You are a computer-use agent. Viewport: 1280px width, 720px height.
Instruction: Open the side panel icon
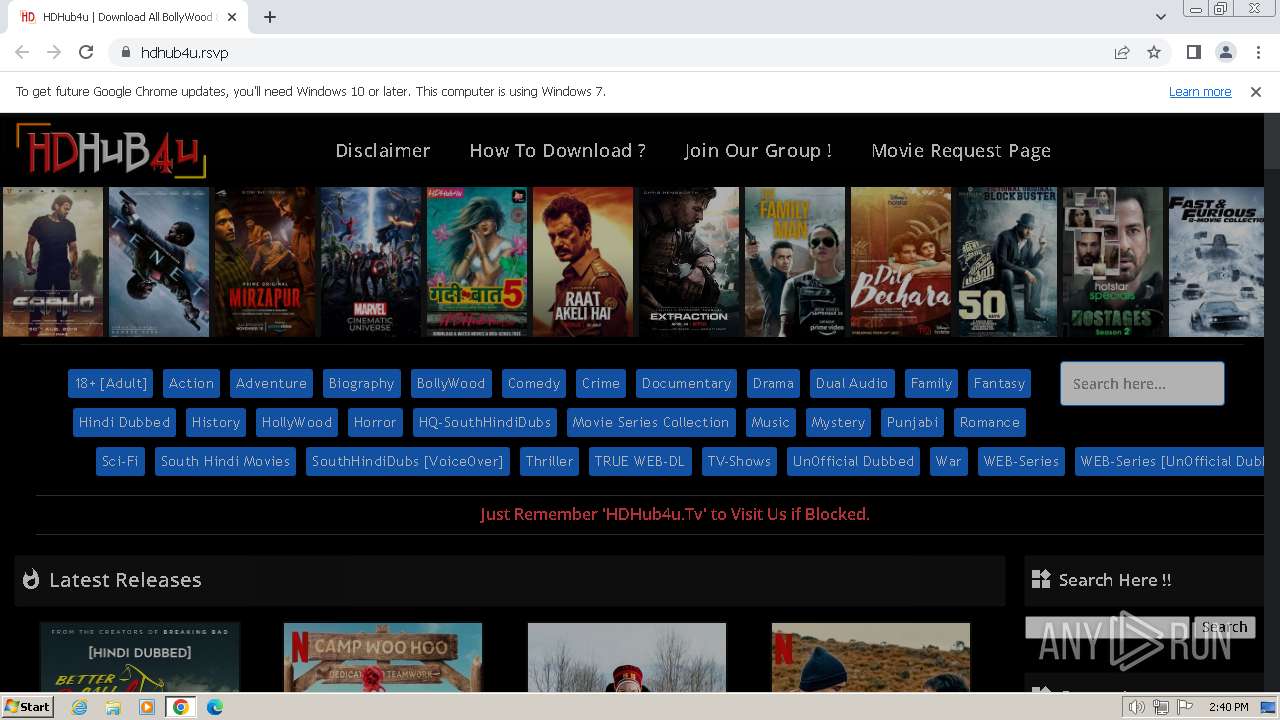click(x=1193, y=52)
